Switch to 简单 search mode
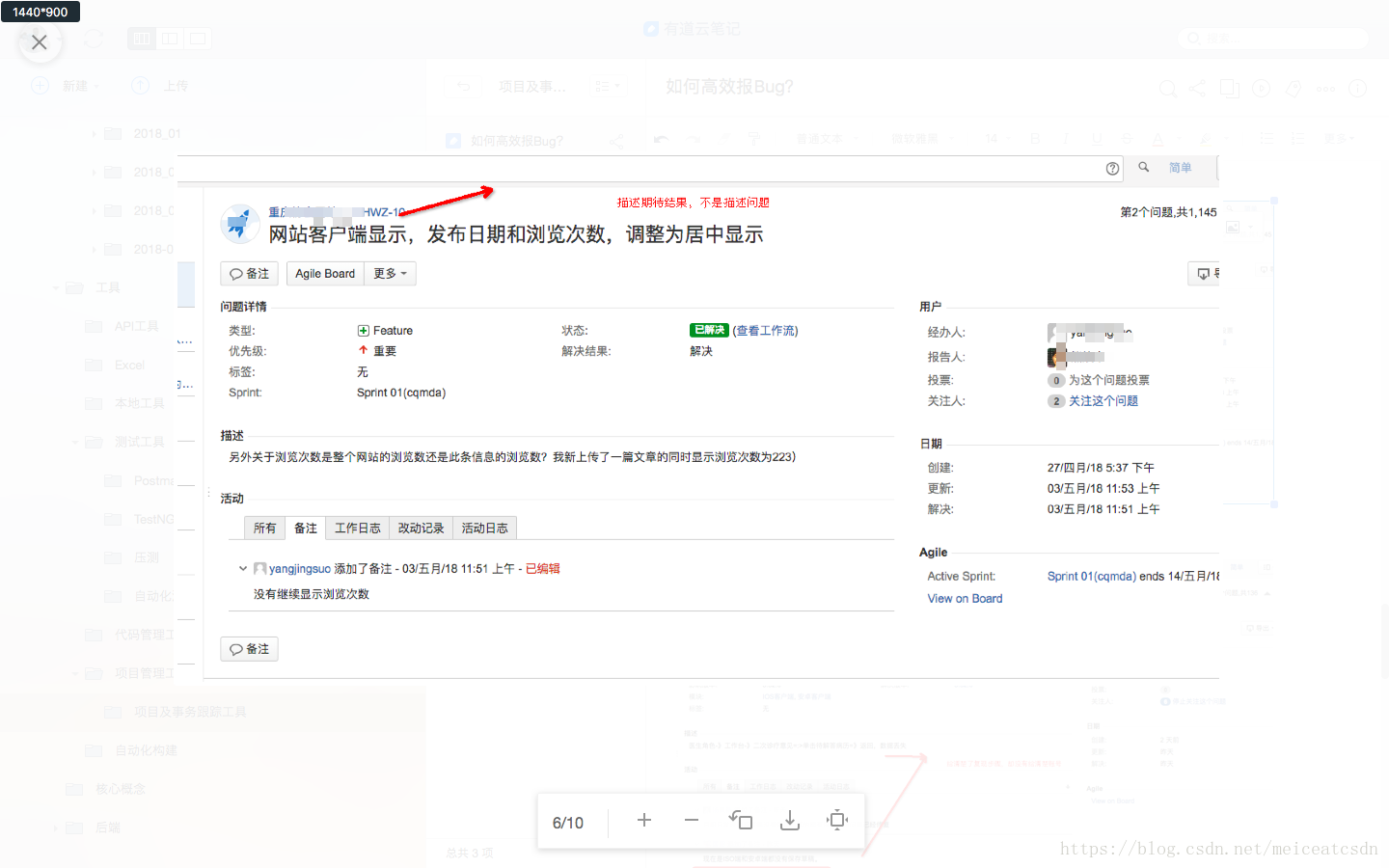The width and height of the screenshot is (1389, 868). pos(1181,168)
